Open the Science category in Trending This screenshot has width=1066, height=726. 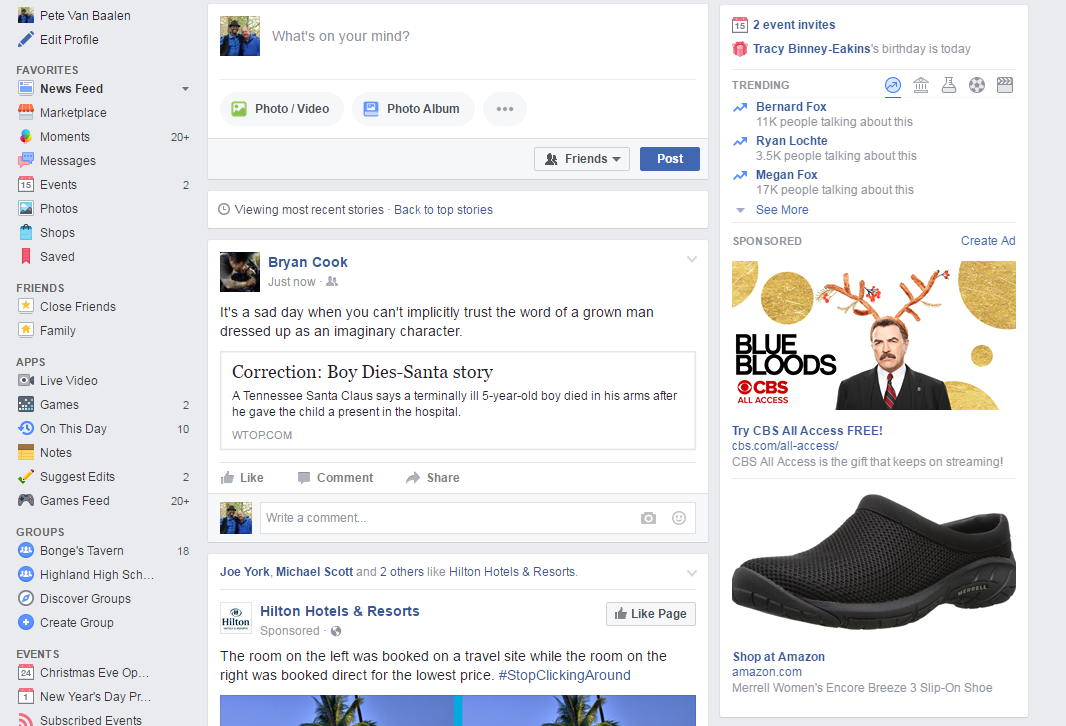[x=948, y=85]
